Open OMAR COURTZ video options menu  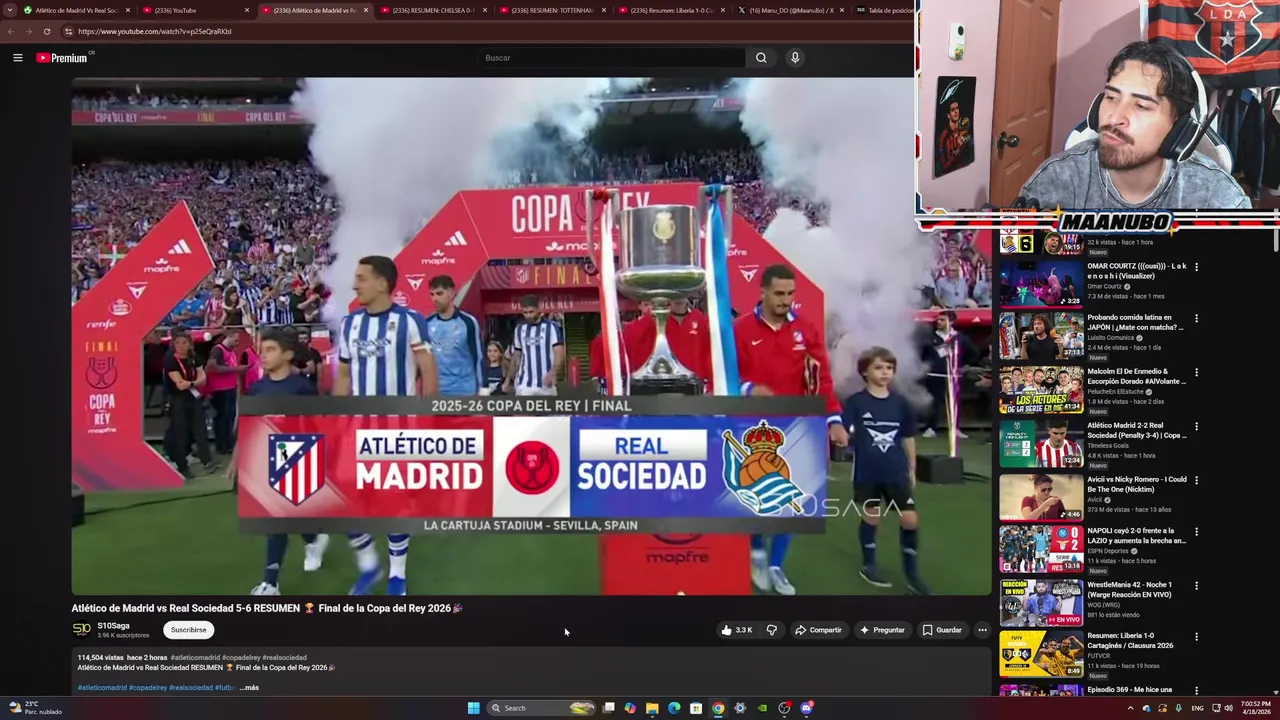point(1196,267)
